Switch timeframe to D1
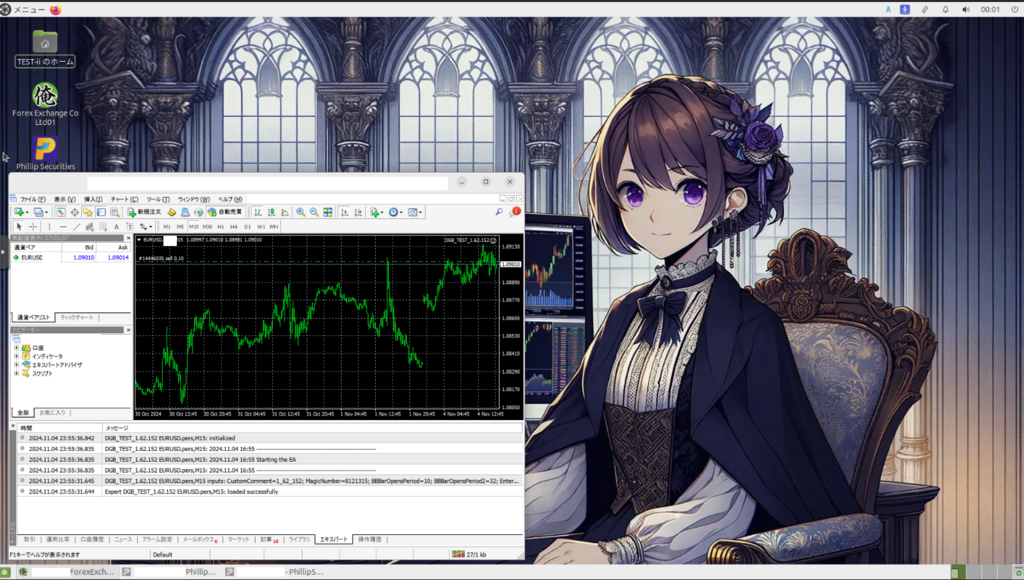The image size is (1024, 580). pos(248,227)
